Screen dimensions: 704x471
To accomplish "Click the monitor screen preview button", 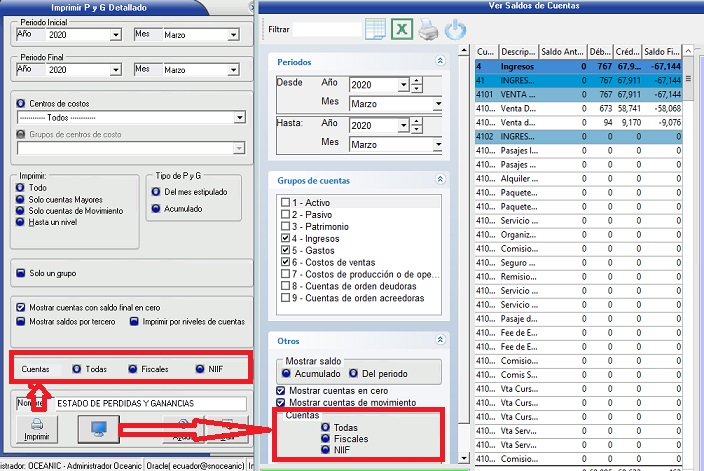I will 98,429.
